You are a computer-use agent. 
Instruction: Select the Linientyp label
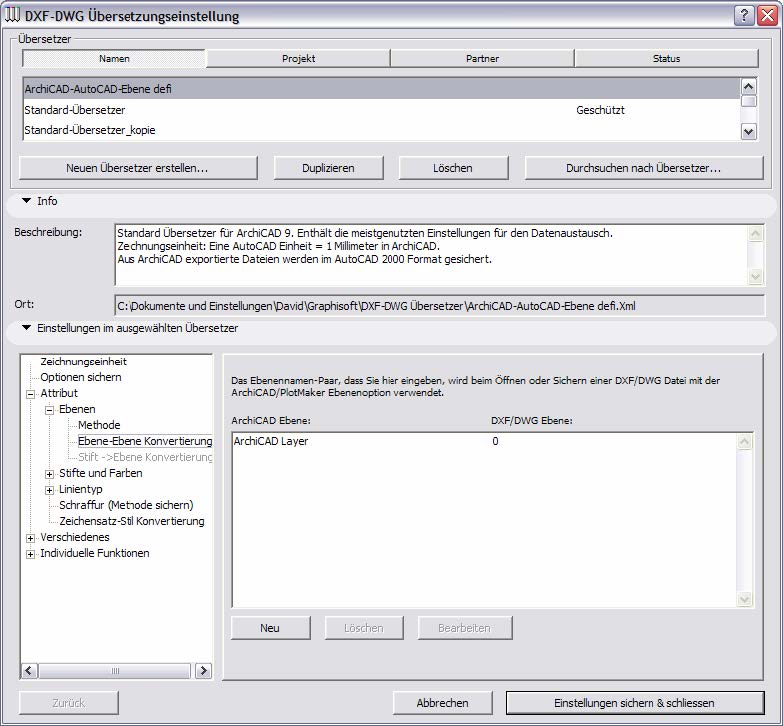(x=80, y=489)
